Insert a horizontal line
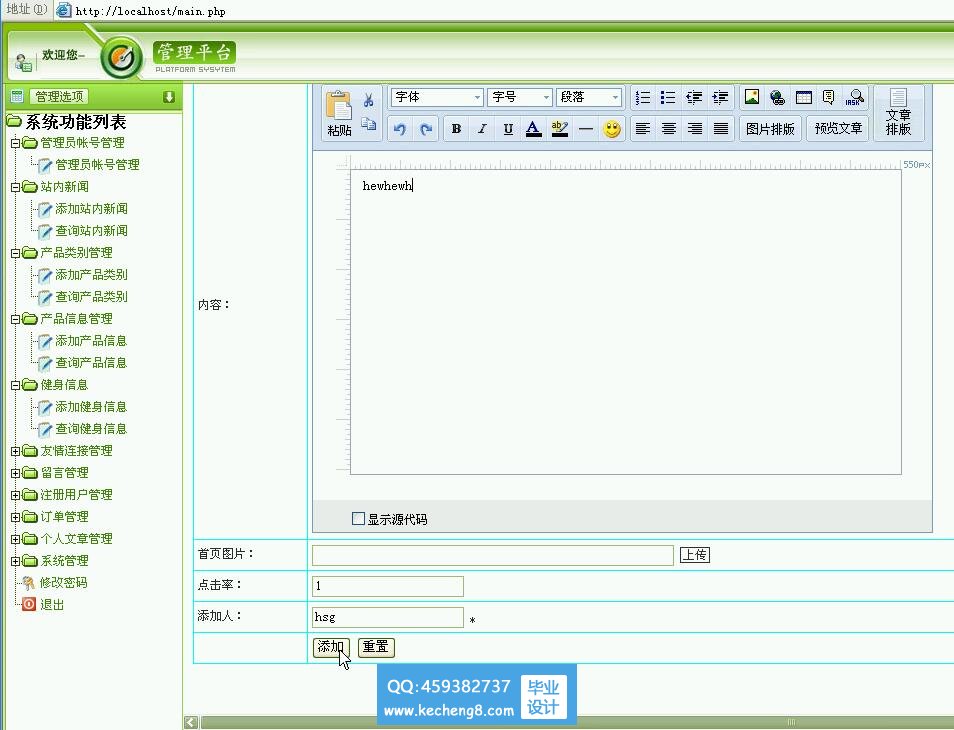This screenshot has width=954, height=730. pos(585,129)
